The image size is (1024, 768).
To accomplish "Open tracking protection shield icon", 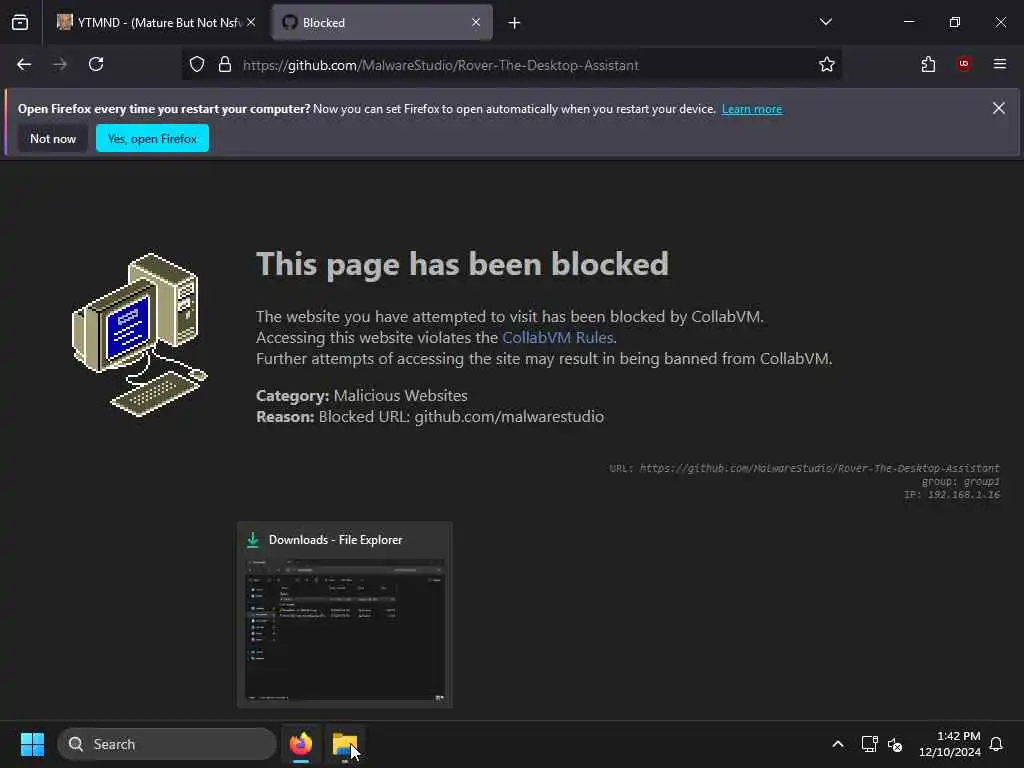I will [x=197, y=65].
